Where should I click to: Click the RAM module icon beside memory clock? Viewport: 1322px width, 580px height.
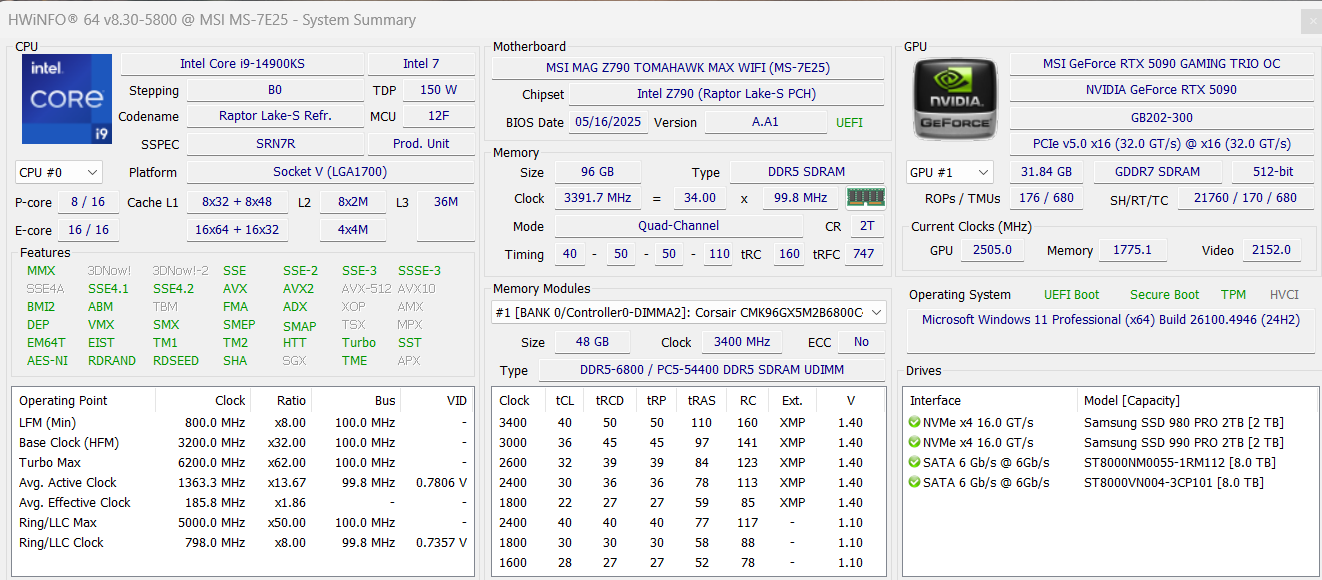coord(865,198)
